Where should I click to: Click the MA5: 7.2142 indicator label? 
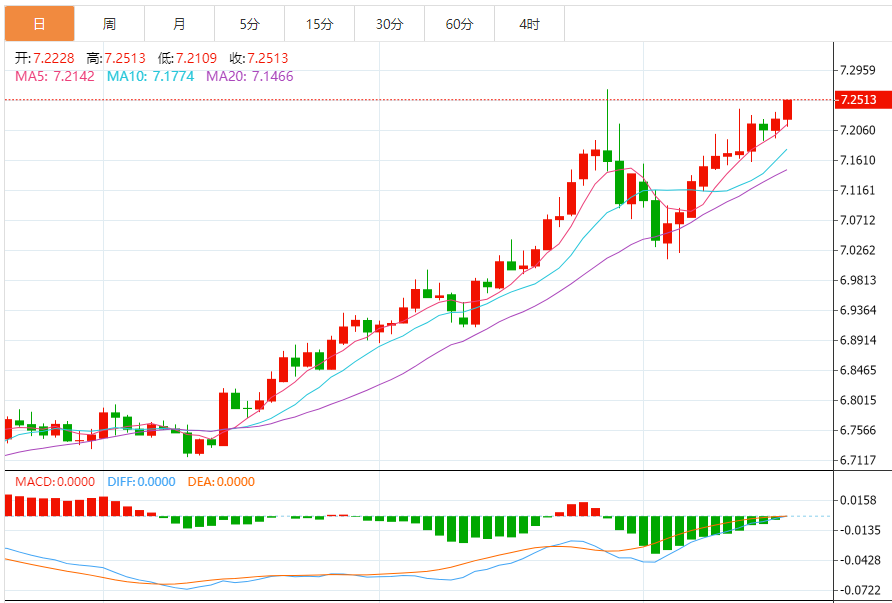55,76
